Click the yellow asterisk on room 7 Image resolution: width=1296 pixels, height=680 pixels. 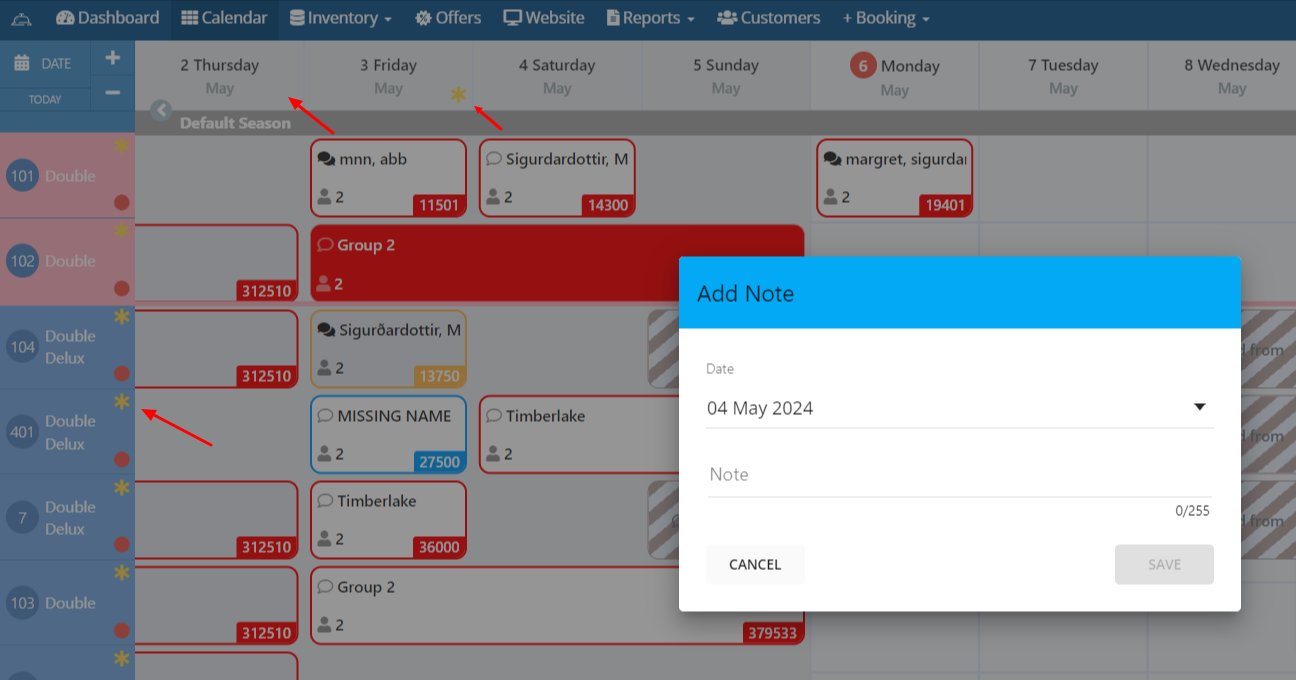pyautogui.click(x=121, y=488)
